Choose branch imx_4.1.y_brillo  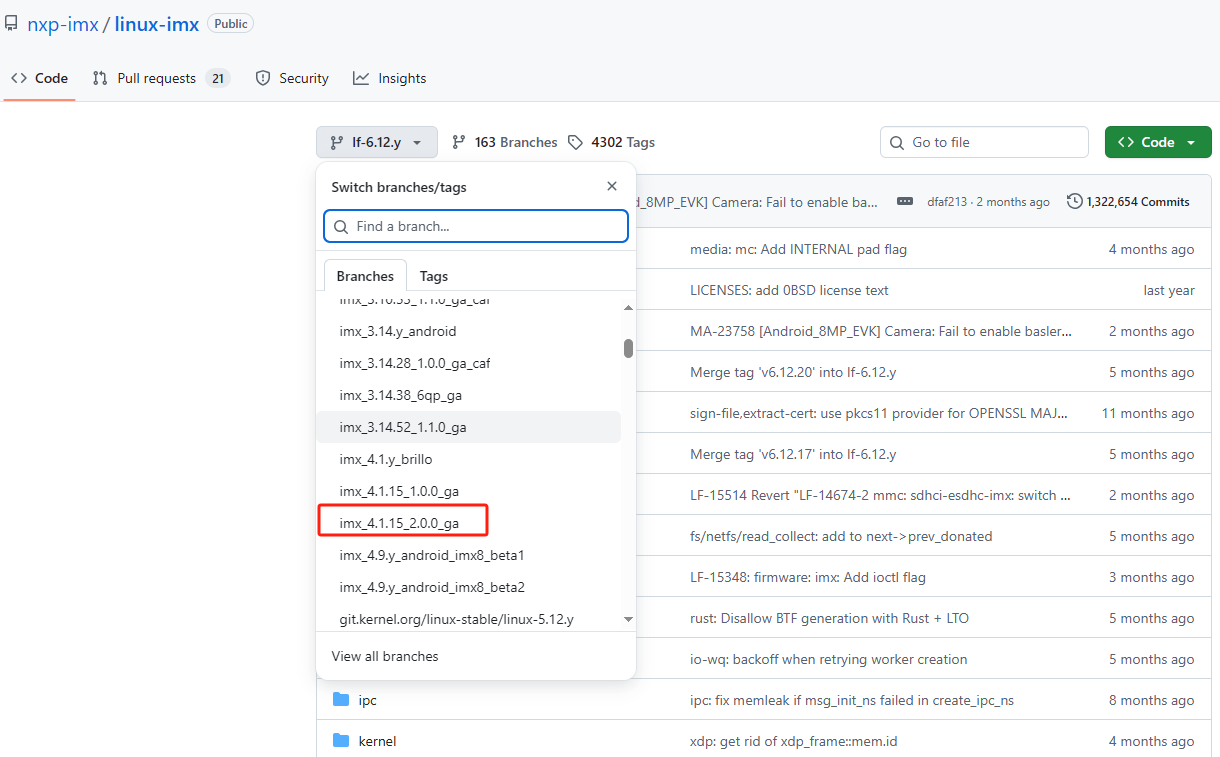pos(468,459)
